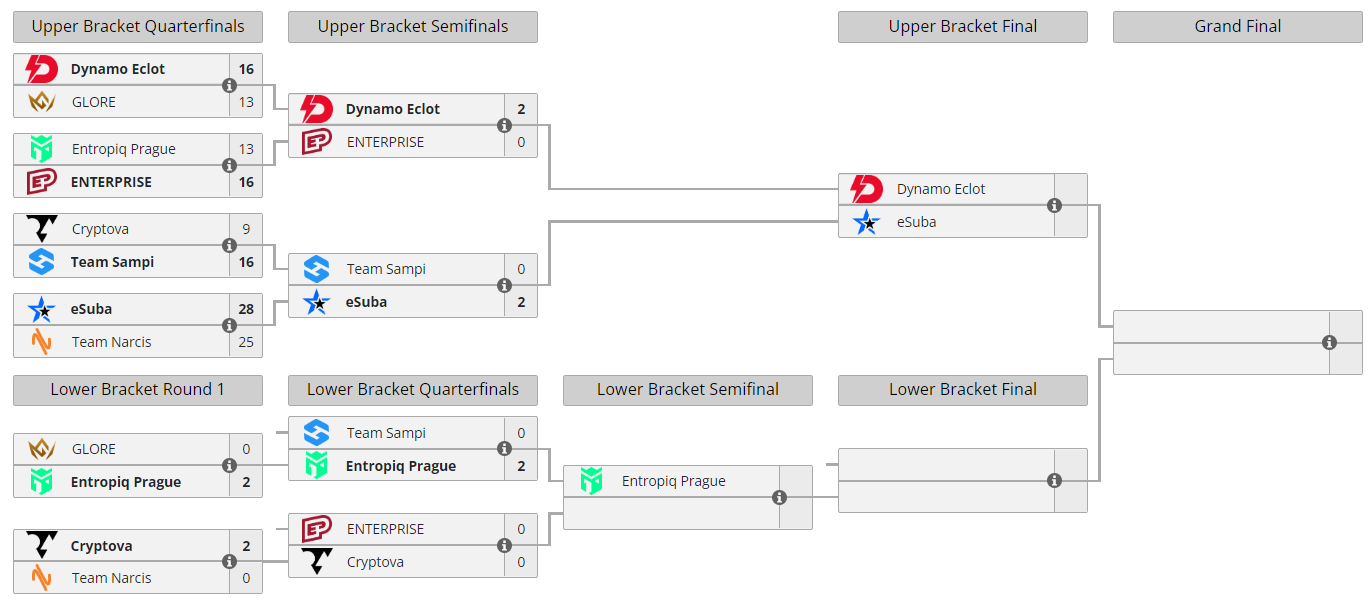
Task: Select the Upper Bracket Quarterfinals header
Action: (138, 27)
